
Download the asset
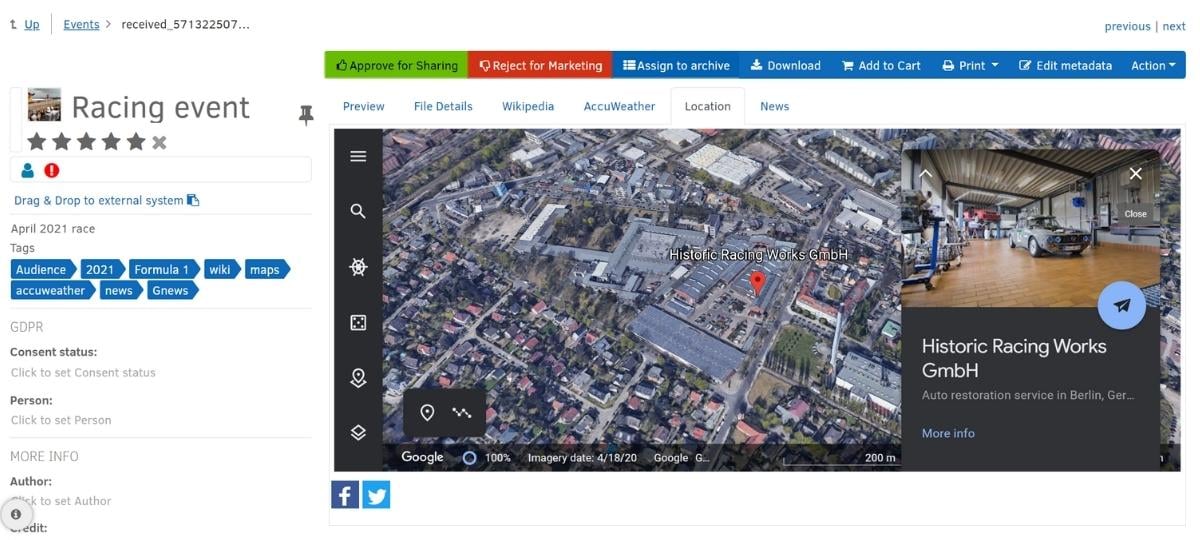point(785,65)
